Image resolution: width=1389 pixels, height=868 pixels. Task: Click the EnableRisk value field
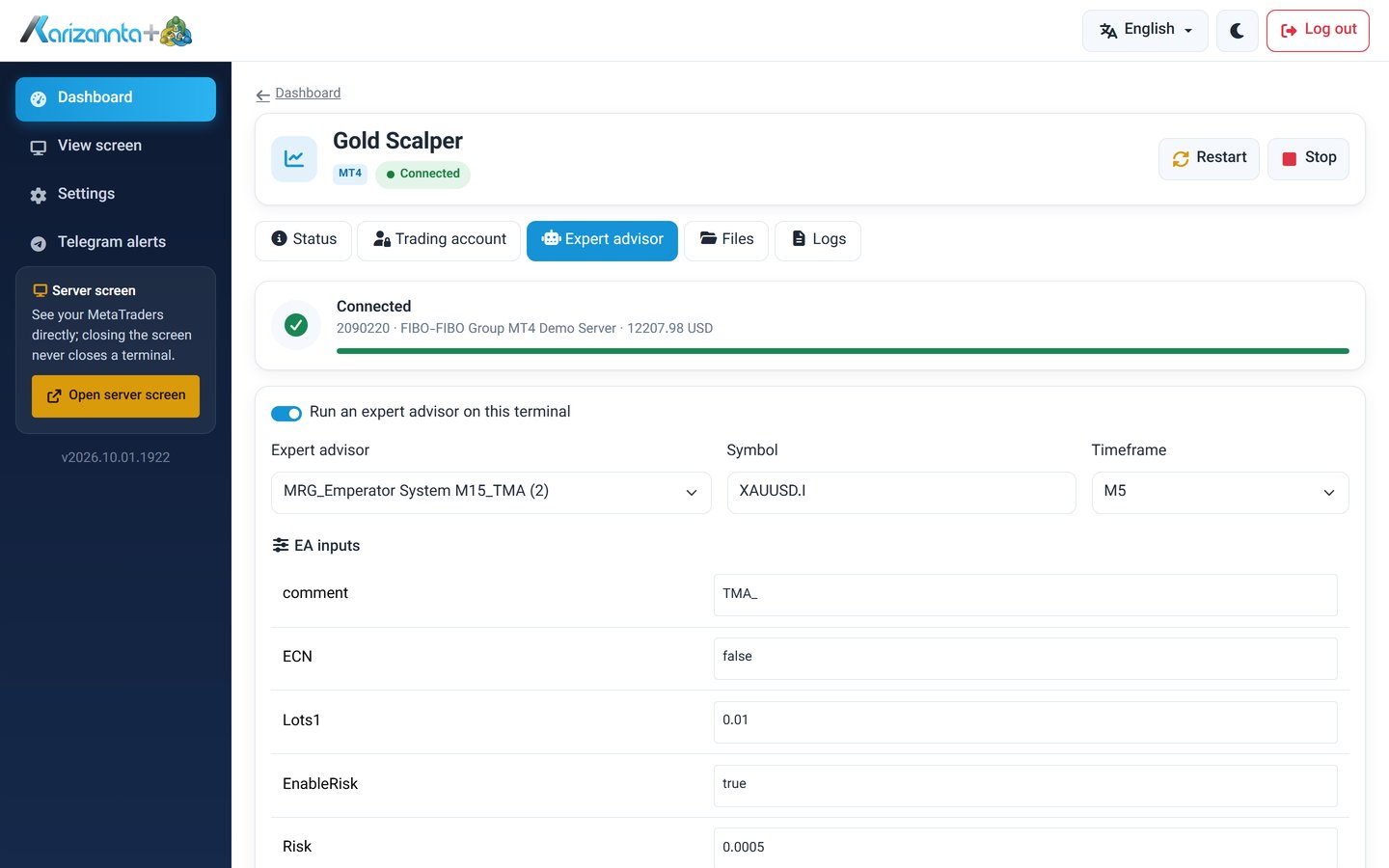click(1025, 785)
